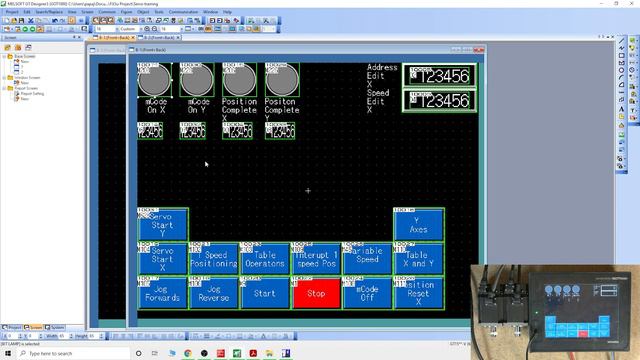640x360 pixels.
Task: Select the red Stop switch on canvas
Action: tap(316, 293)
